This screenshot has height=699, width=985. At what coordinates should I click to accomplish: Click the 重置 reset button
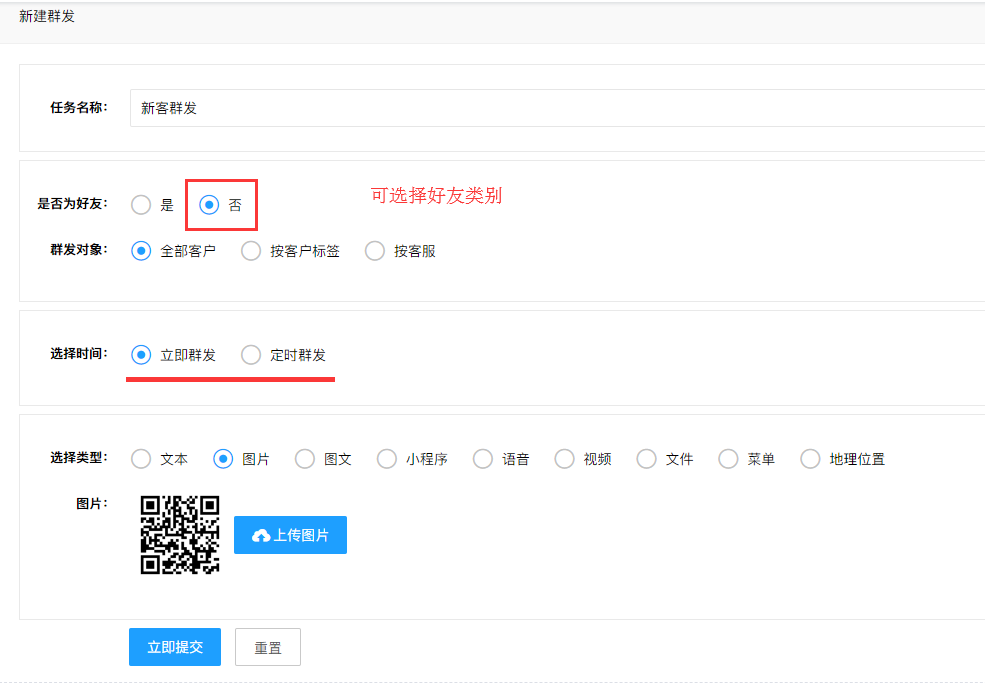[268, 647]
